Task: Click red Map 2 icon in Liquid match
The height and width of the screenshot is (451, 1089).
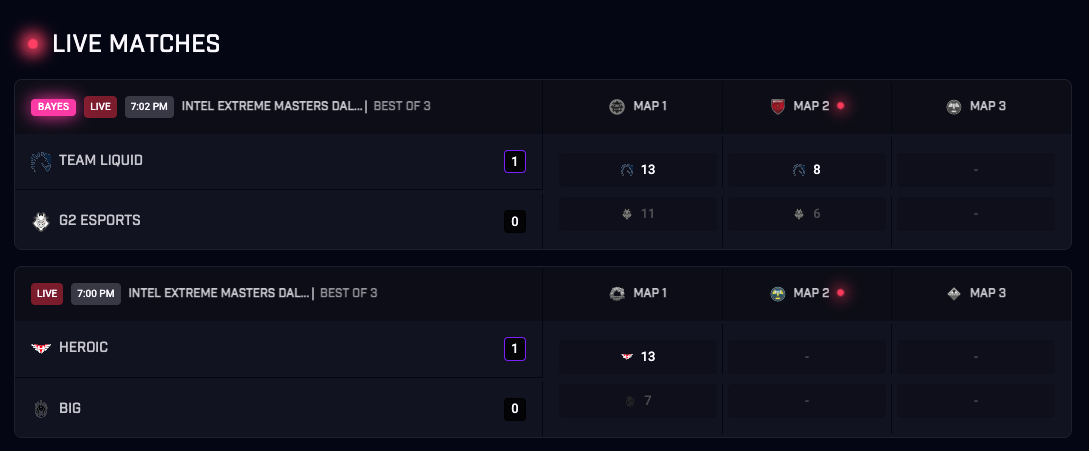Action: tap(779, 106)
